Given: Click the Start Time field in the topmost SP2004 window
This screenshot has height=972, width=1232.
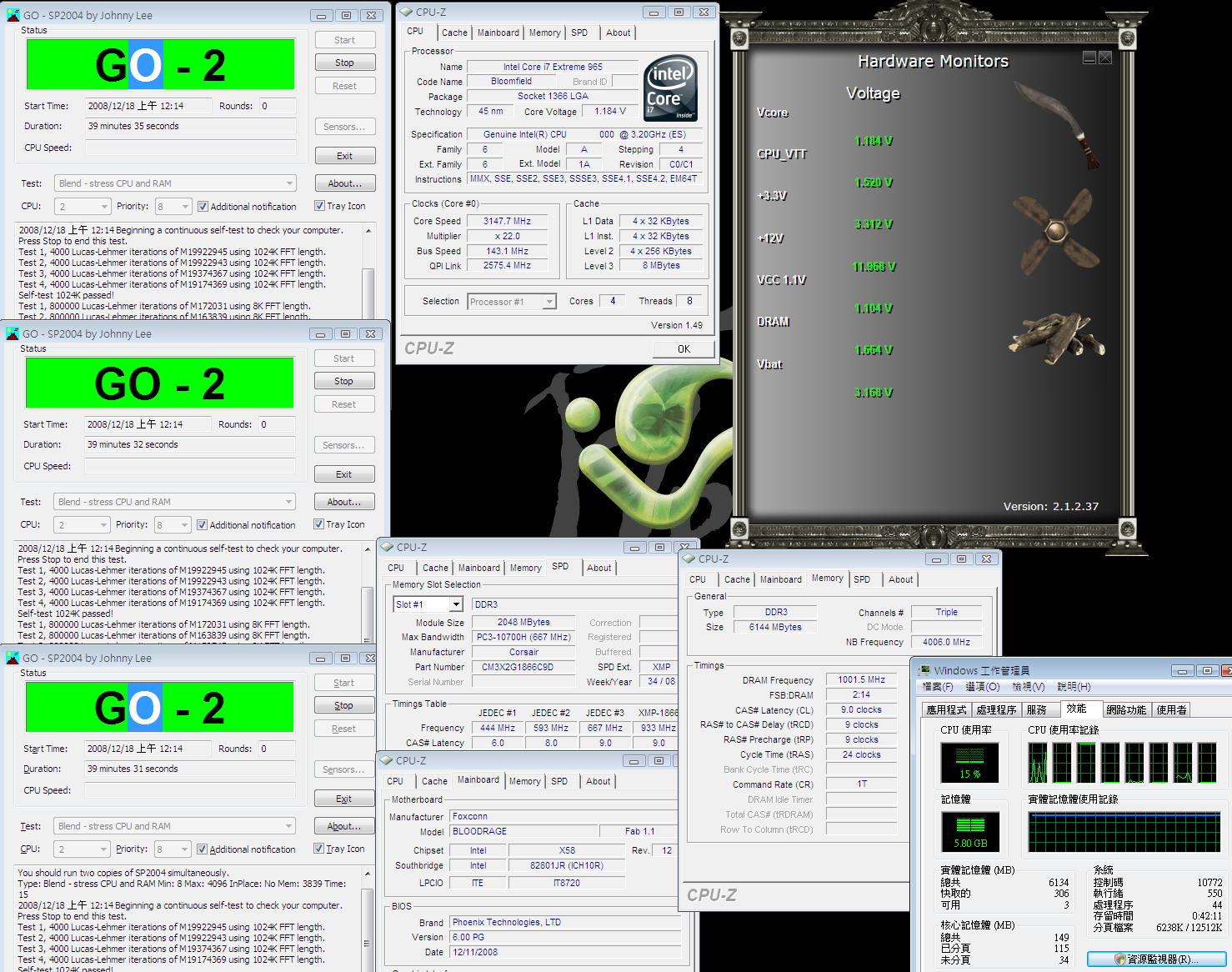Looking at the screenshot, I should pos(148,106).
